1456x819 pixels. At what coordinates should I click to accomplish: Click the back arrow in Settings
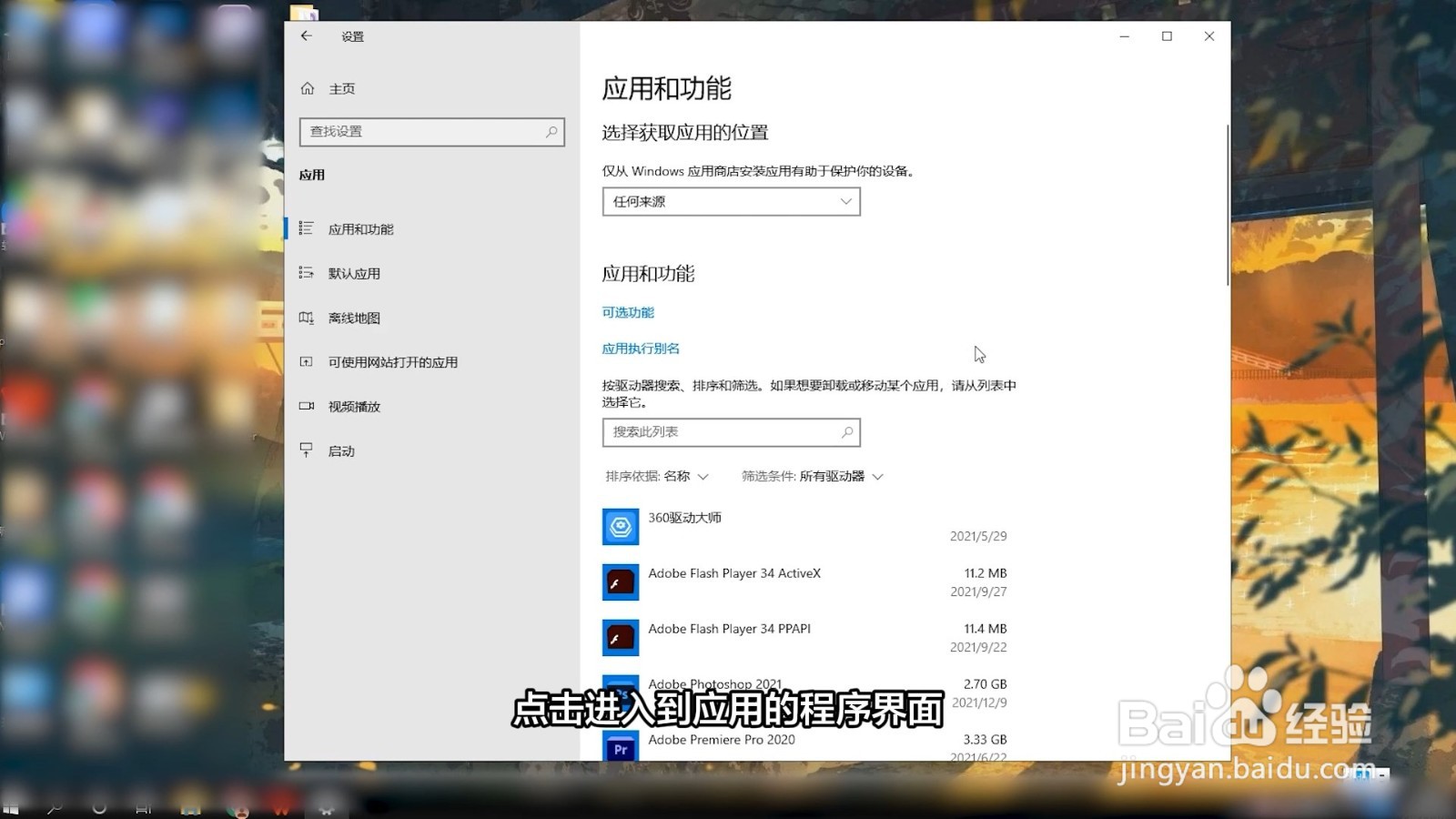(x=306, y=36)
